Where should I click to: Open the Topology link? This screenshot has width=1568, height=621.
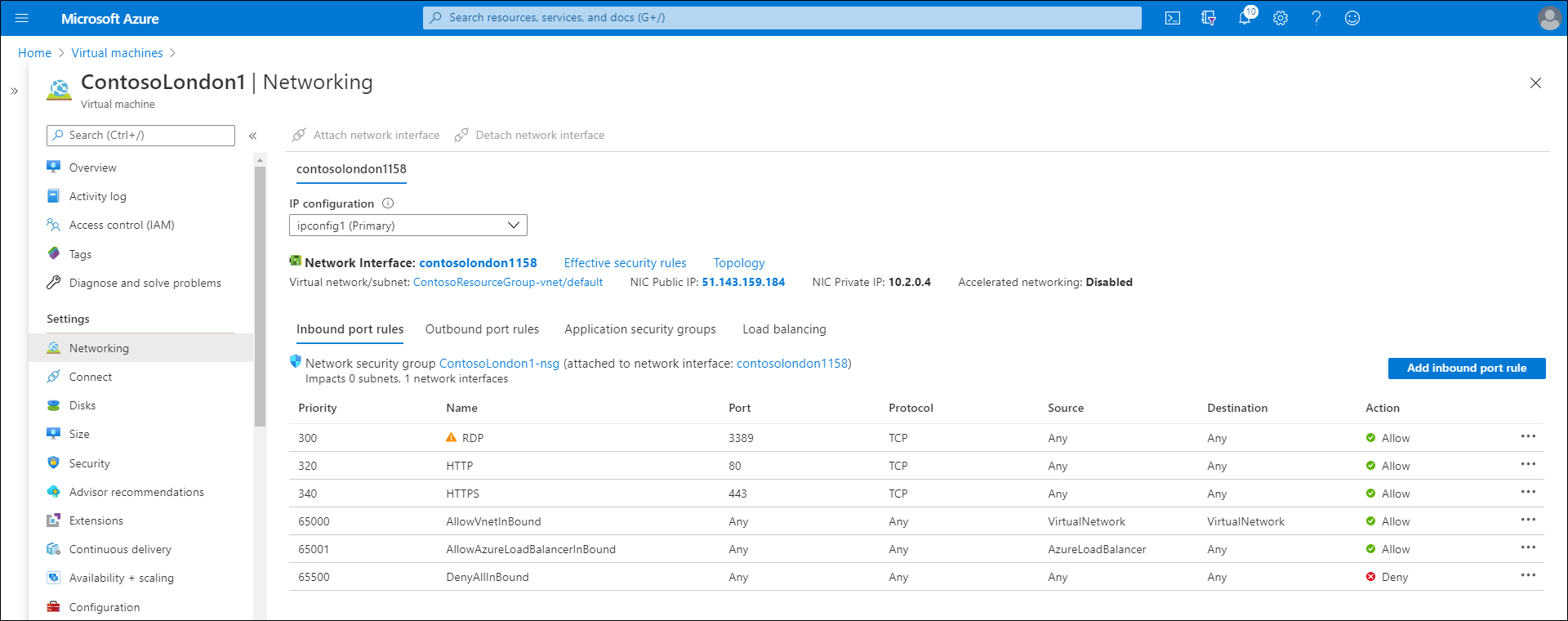tap(739, 263)
